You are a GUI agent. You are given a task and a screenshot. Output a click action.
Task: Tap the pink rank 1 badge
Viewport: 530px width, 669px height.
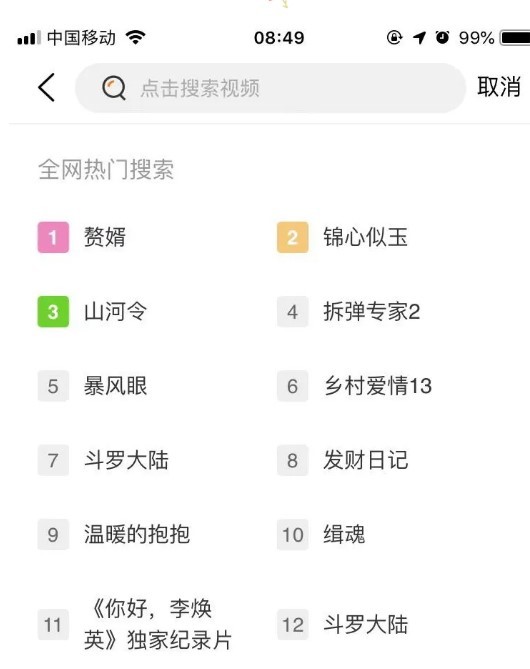[53, 237]
